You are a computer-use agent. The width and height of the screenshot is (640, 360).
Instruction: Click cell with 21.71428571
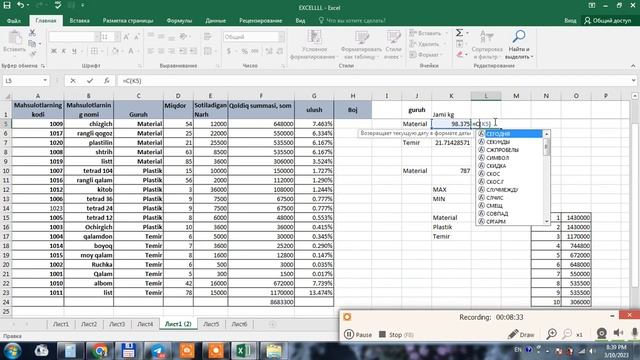[x=451, y=142]
